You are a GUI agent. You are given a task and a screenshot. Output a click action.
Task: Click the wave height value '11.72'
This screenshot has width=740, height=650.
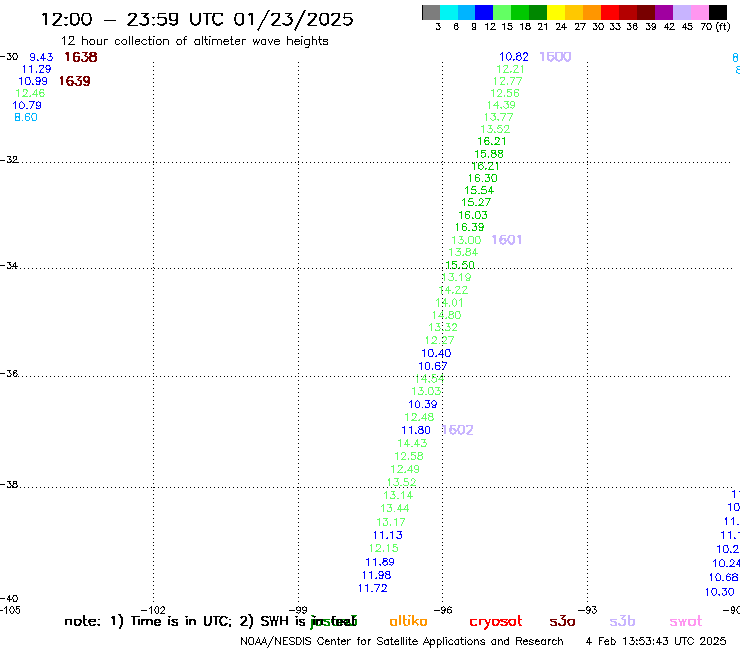(372, 589)
